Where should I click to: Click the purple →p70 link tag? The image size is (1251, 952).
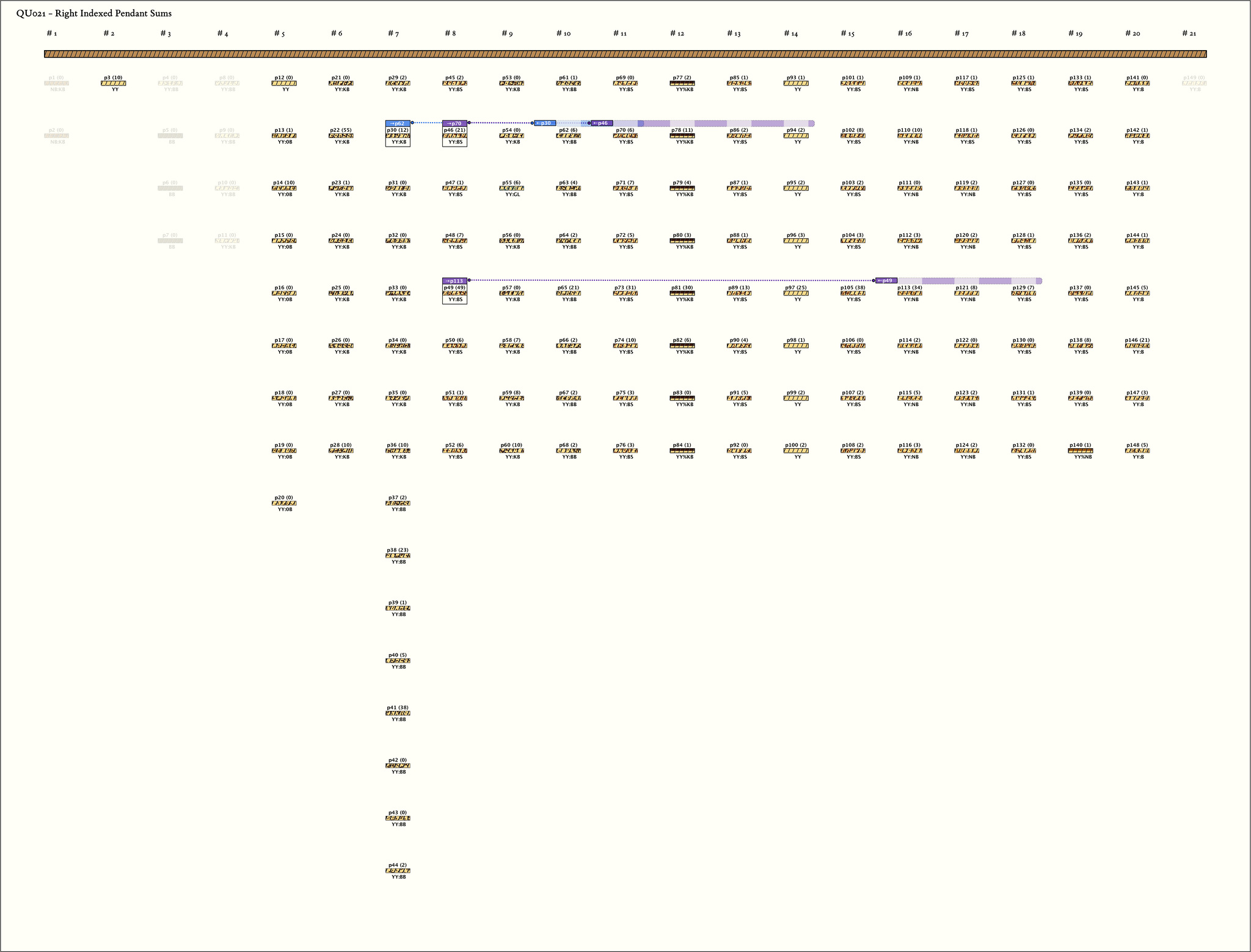pos(454,123)
